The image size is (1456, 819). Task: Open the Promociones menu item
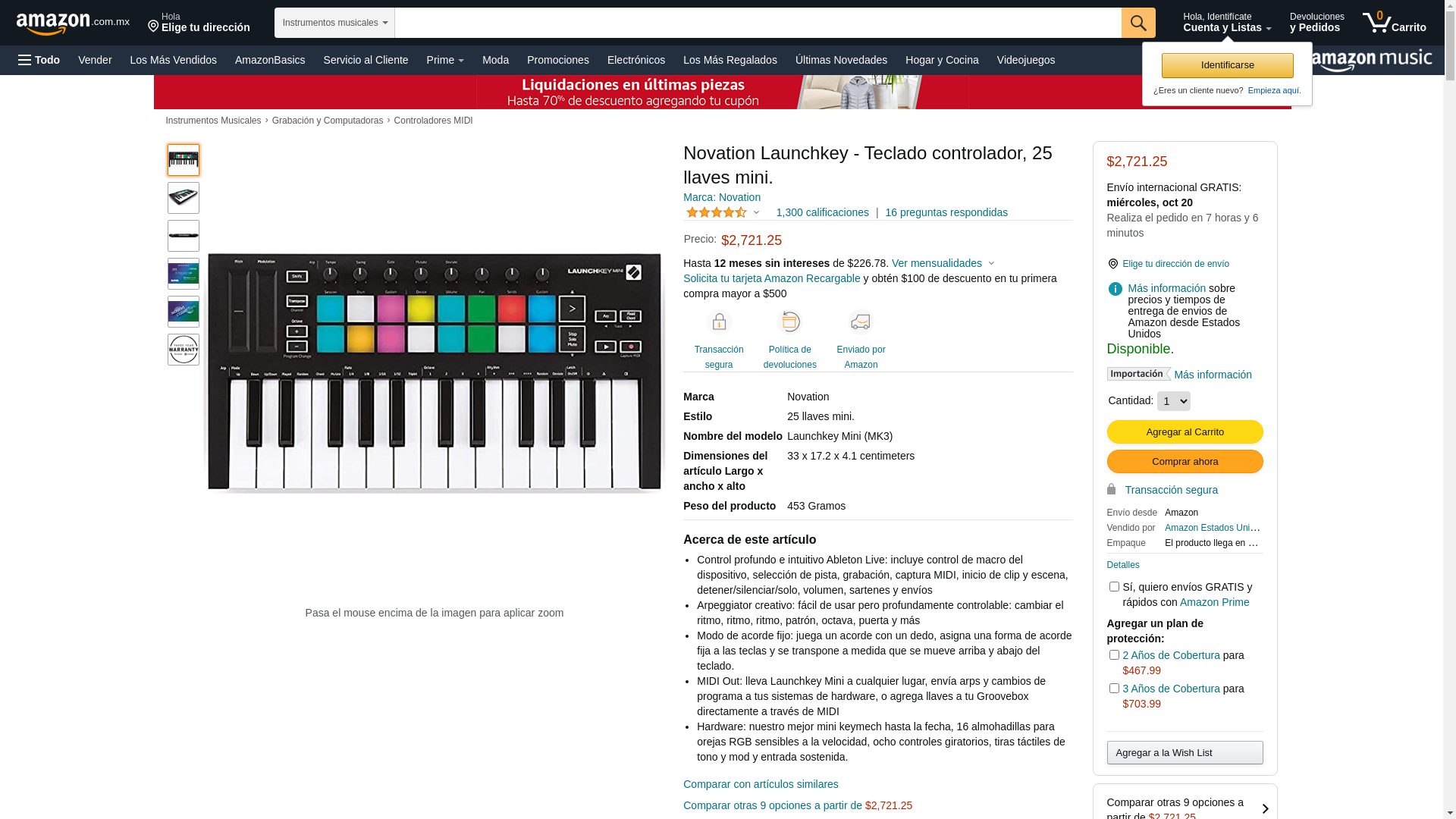[557, 60]
